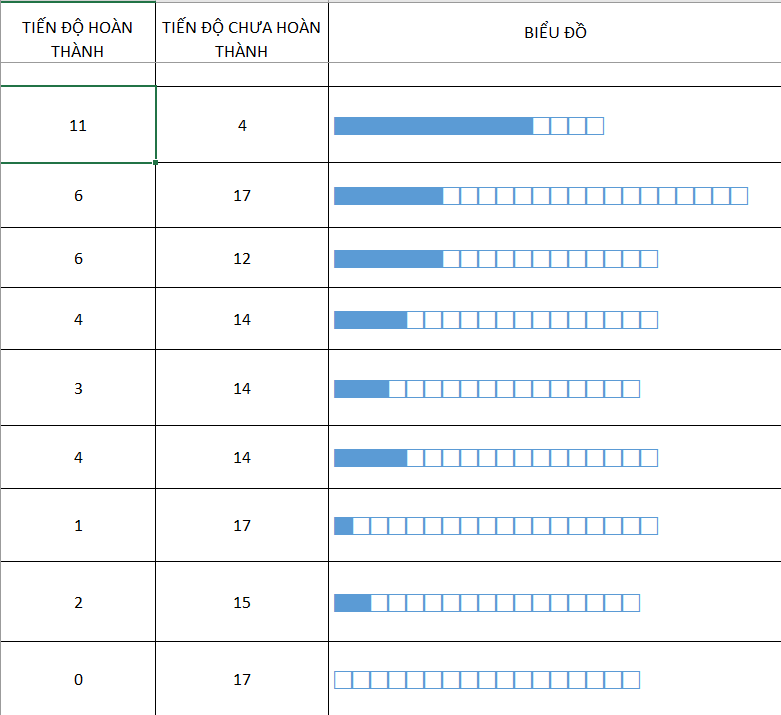Click the cell showing value 0

78,680
